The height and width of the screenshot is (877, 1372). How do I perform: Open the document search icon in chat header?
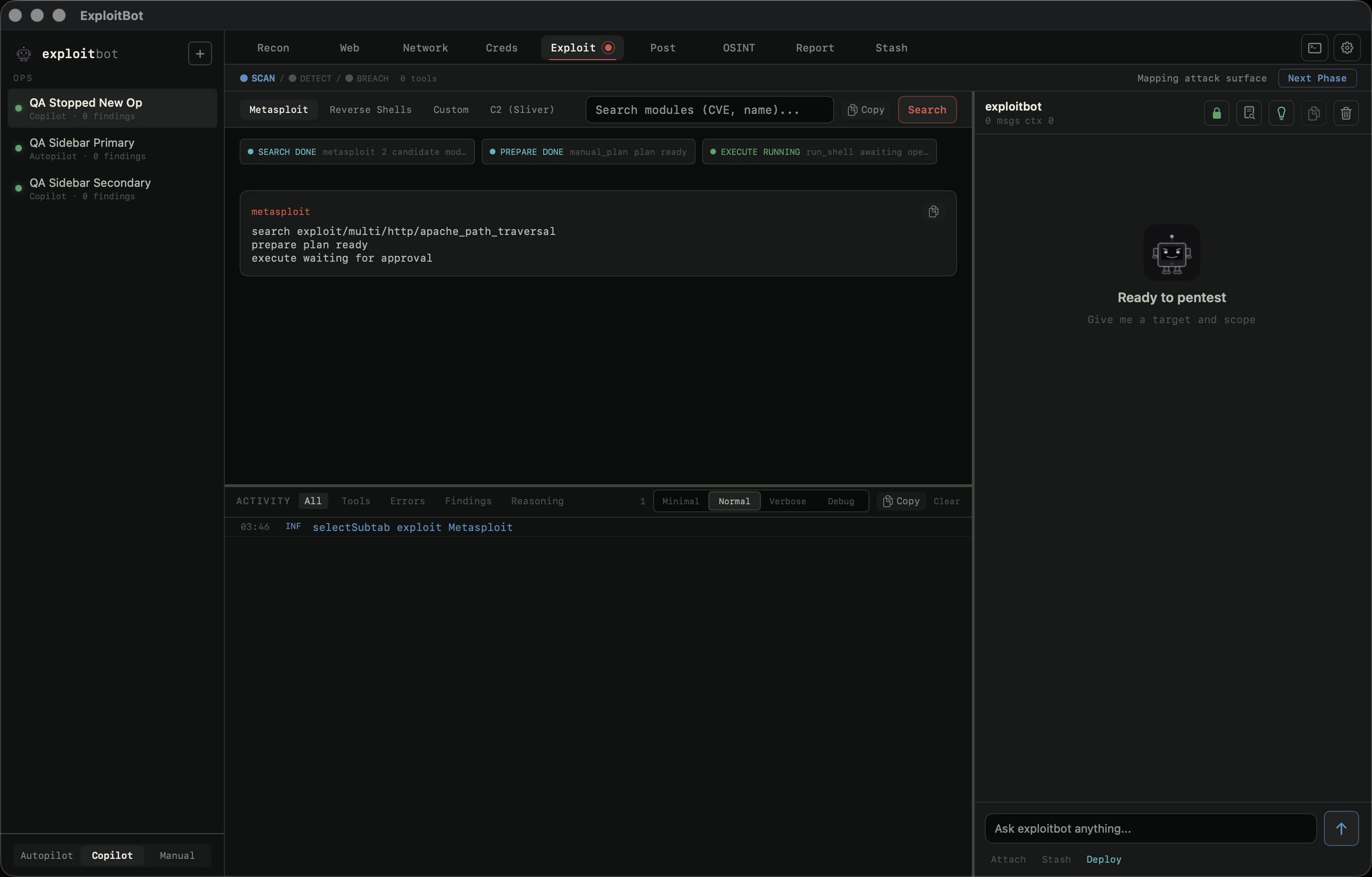pyautogui.click(x=1249, y=113)
